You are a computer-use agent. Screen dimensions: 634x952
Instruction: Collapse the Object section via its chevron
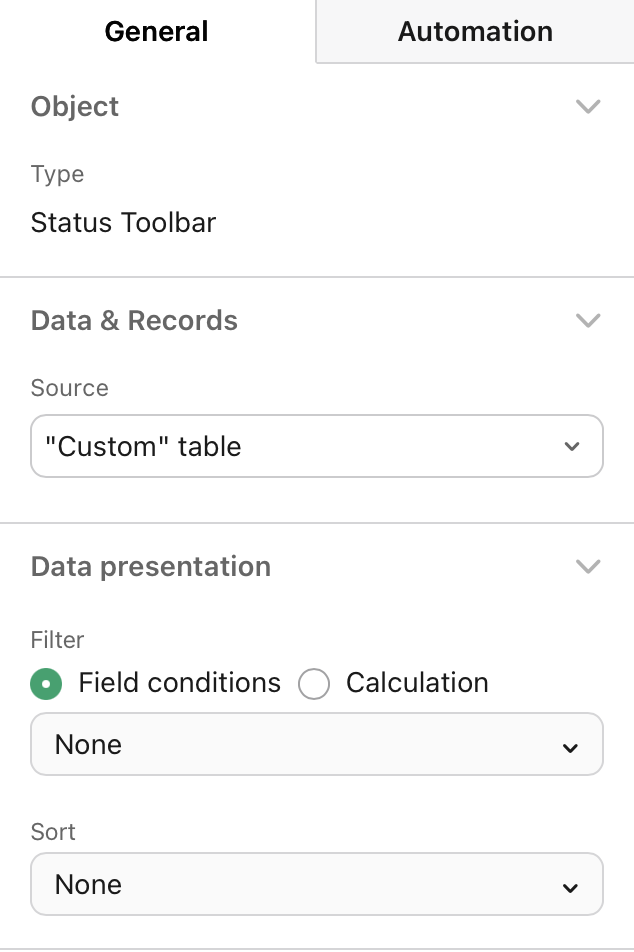point(589,106)
